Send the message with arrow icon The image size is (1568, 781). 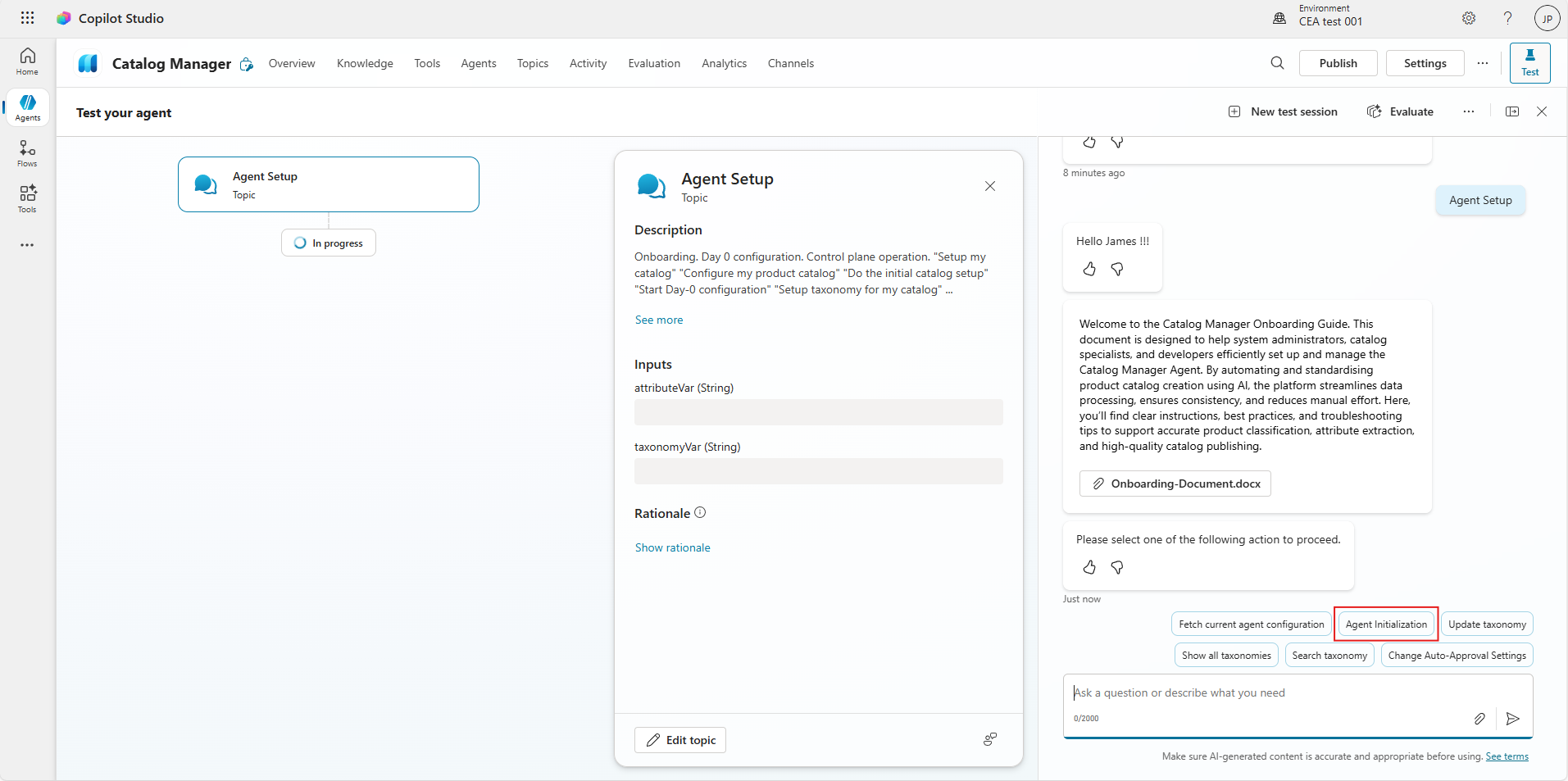pos(1513,719)
